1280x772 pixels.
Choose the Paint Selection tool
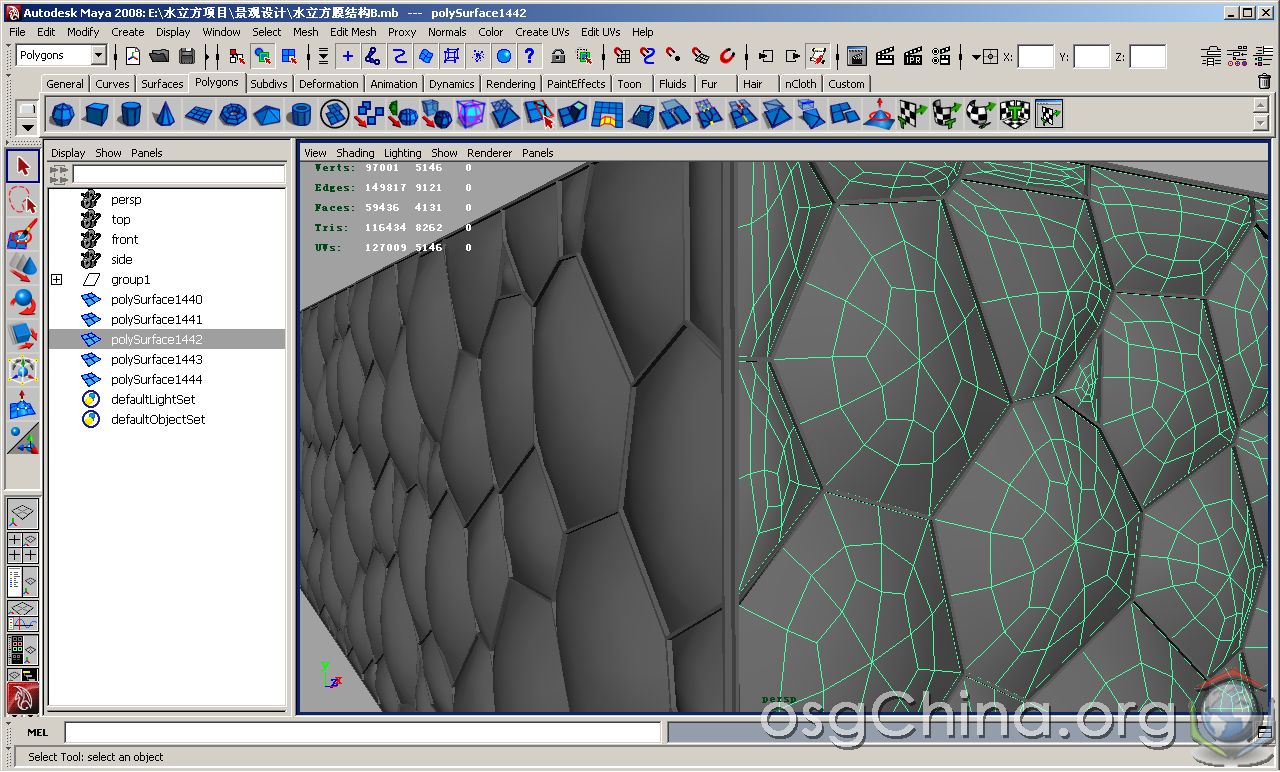click(x=23, y=235)
